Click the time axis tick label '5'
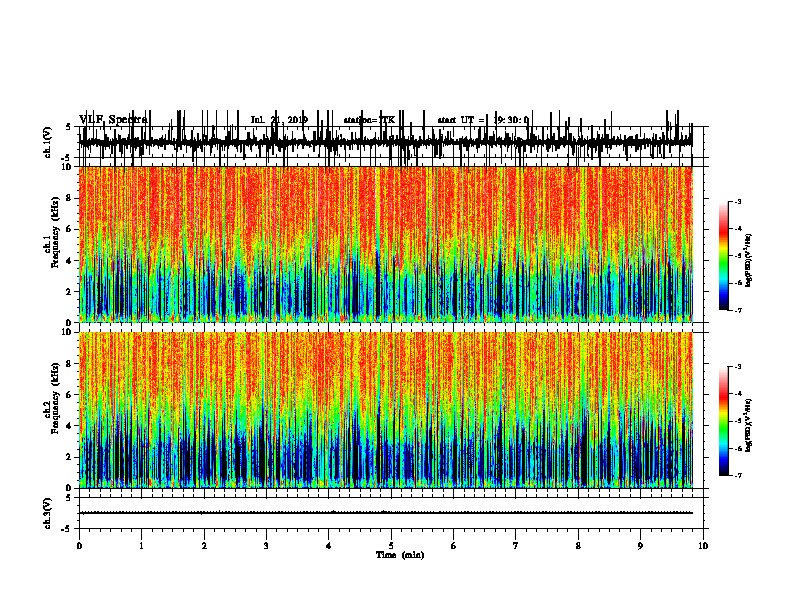Image resolution: width=792 pixels, height=612 pixels. click(391, 546)
